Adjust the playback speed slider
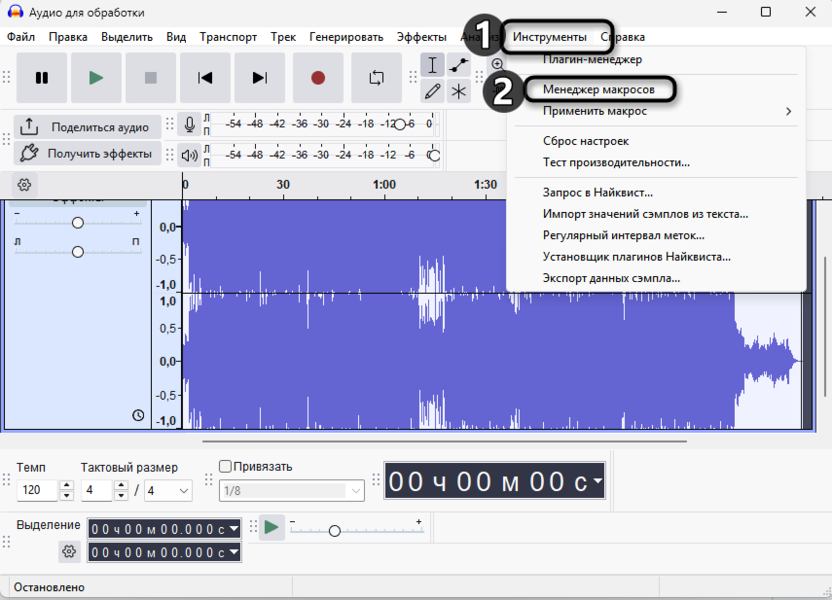This screenshot has width=832, height=600. pyautogui.click(x=335, y=531)
